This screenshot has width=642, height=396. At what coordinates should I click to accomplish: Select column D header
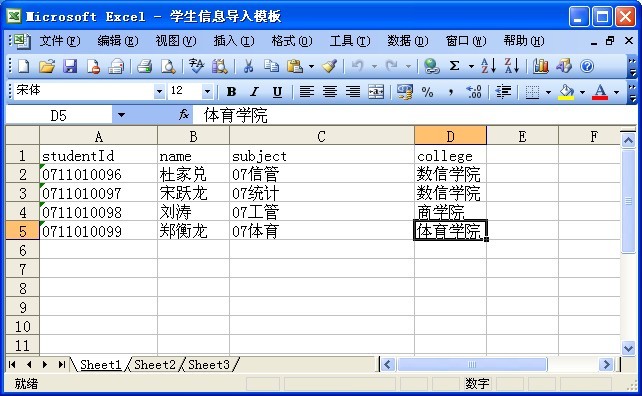click(450, 136)
